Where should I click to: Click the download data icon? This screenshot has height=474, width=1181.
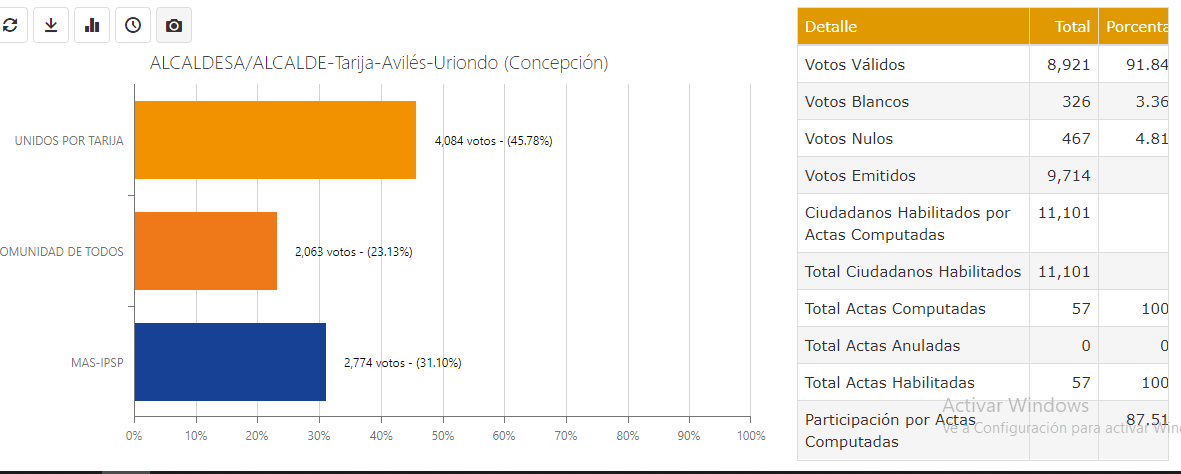[51, 25]
